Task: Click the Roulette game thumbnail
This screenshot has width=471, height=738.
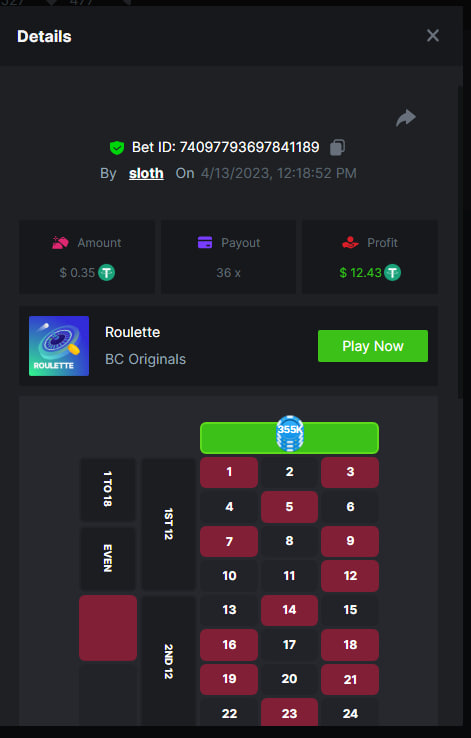Action: click(59, 346)
